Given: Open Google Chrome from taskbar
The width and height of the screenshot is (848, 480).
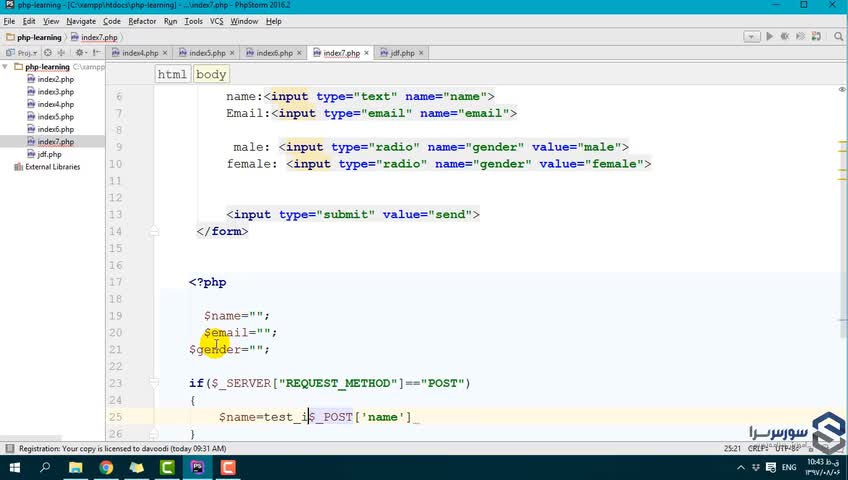Looking at the screenshot, I should coord(106,467).
